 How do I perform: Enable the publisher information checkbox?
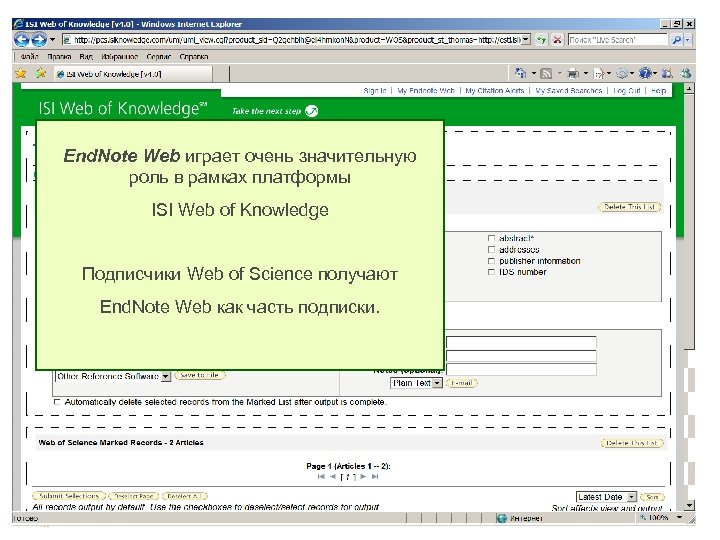click(491, 261)
